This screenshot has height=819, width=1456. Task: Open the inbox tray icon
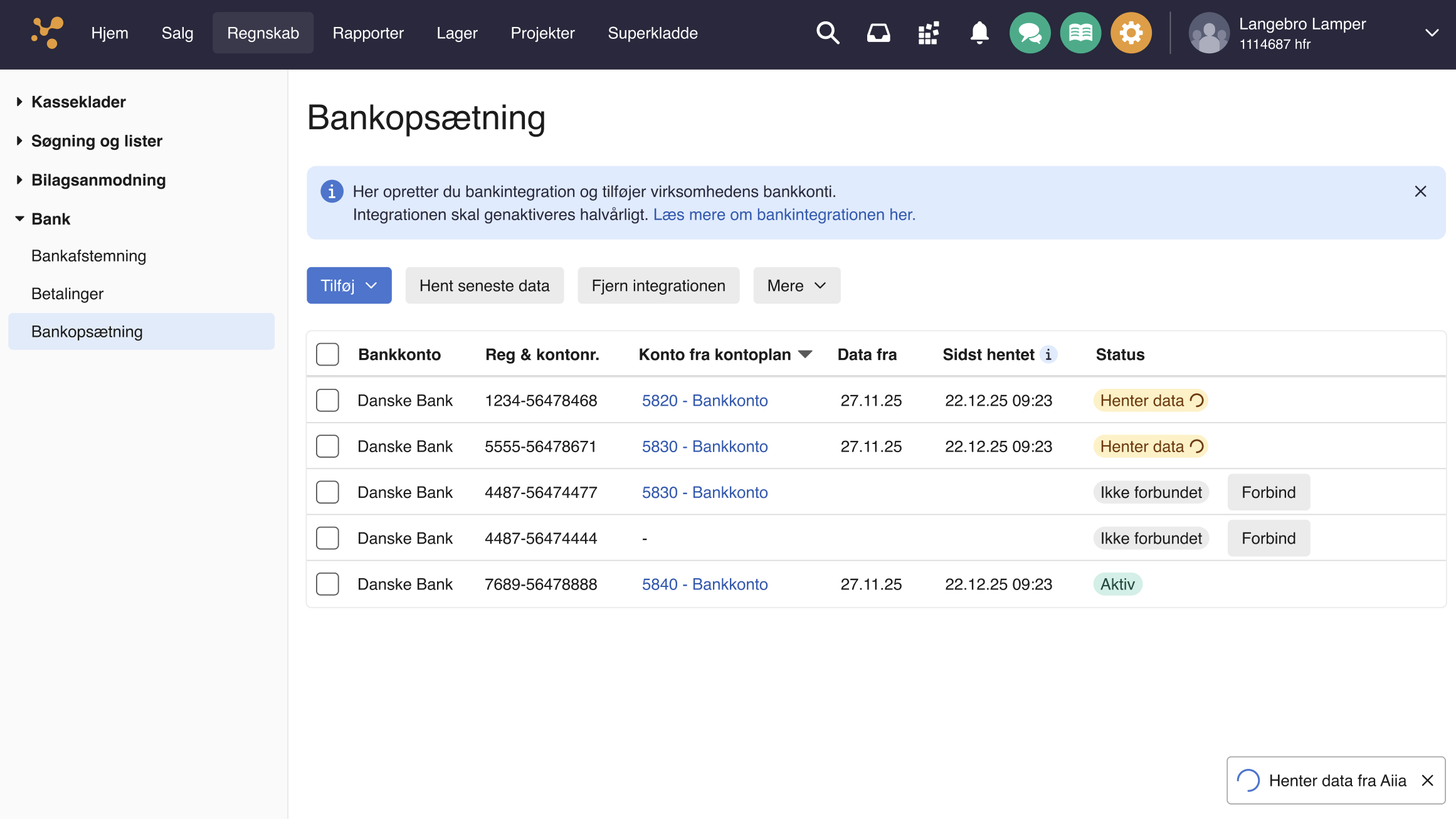pos(878,33)
